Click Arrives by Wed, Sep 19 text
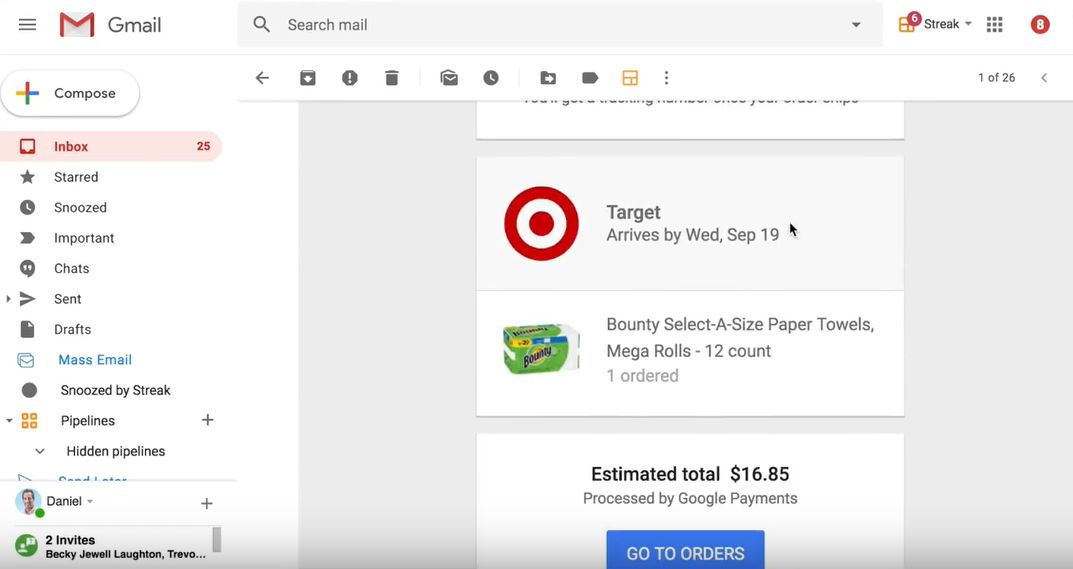This screenshot has height=569, width=1073. tap(693, 235)
